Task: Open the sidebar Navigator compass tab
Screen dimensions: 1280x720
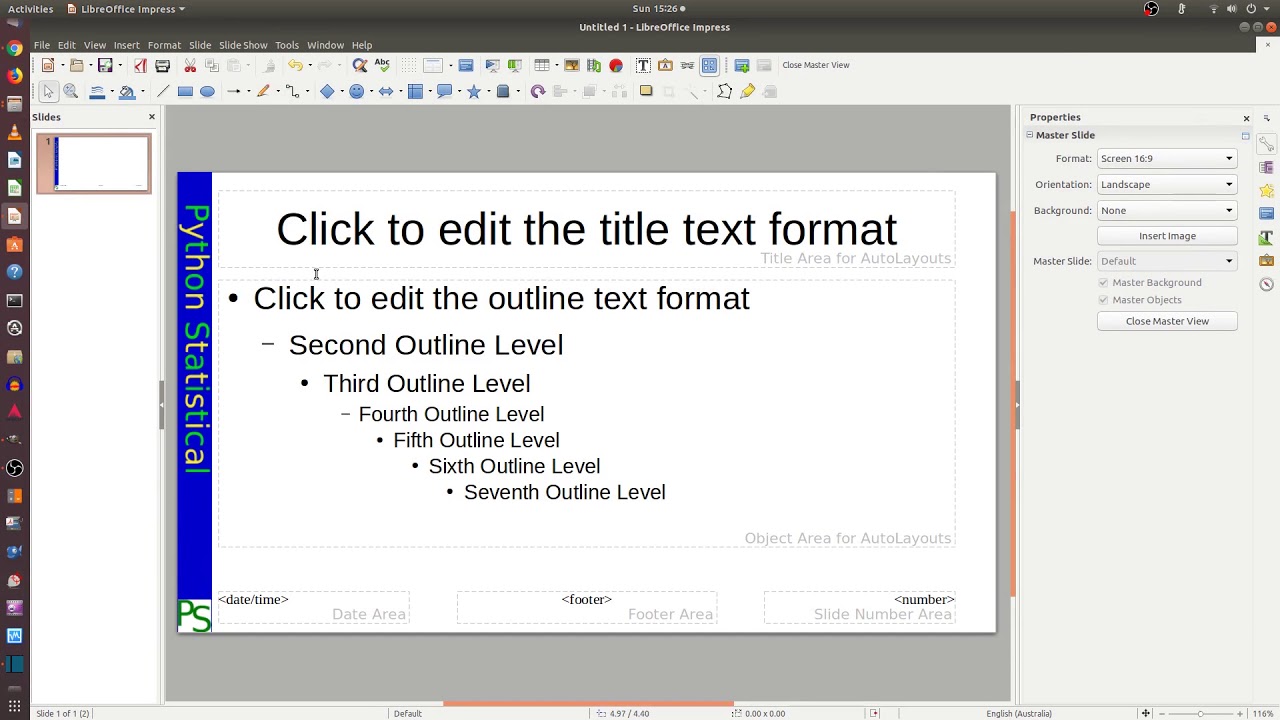Action: 1266,284
